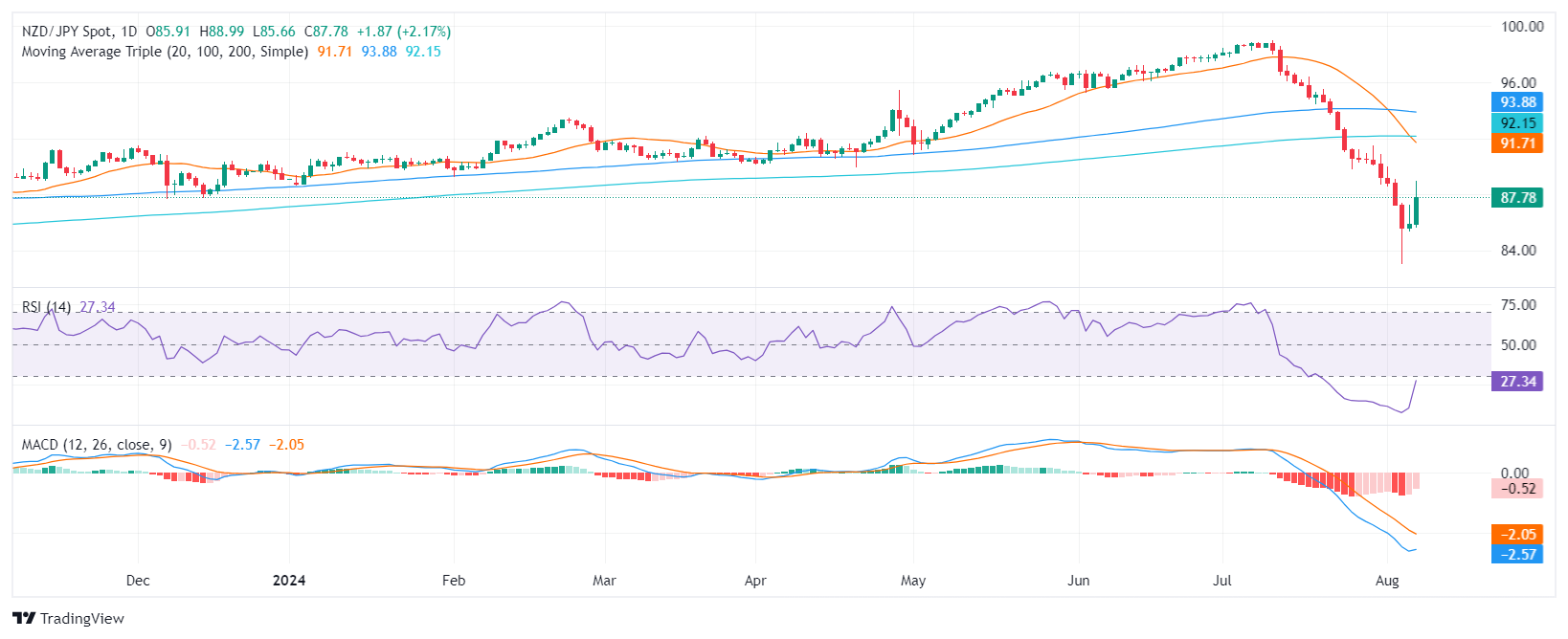Open the RSI (14) indicator label

pos(46,307)
